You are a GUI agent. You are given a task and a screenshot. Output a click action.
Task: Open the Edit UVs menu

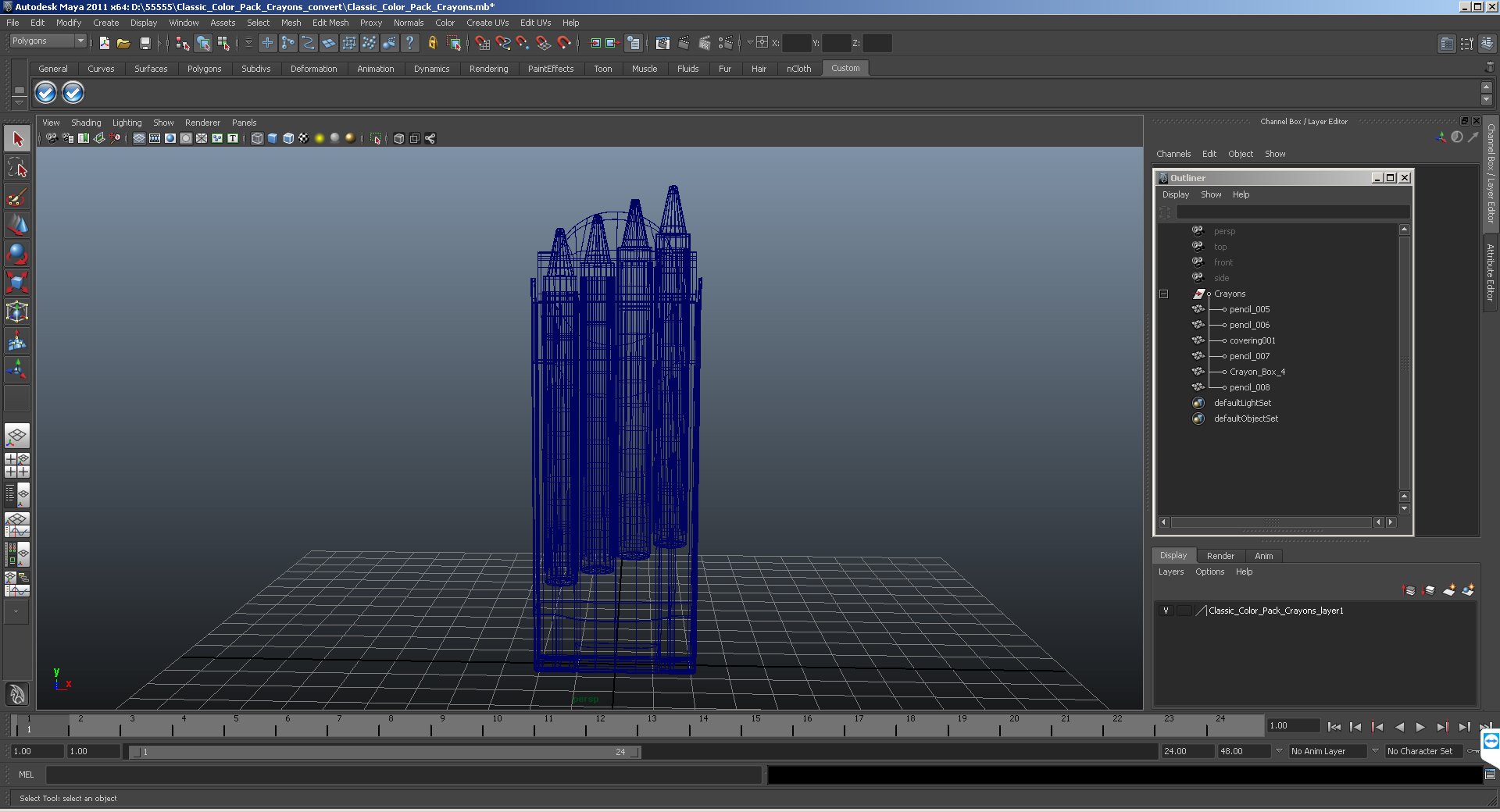pyautogui.click(x=535, y=23)
